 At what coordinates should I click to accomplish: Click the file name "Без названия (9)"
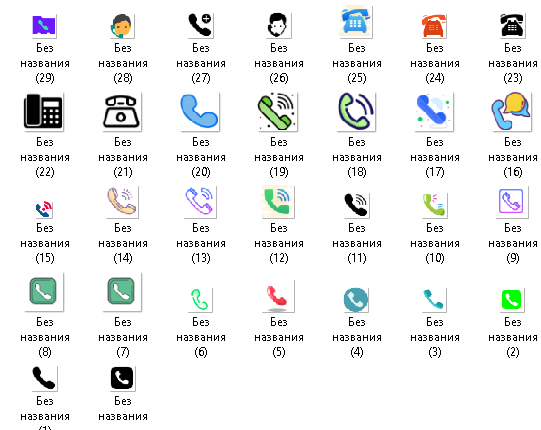(513, 243)
